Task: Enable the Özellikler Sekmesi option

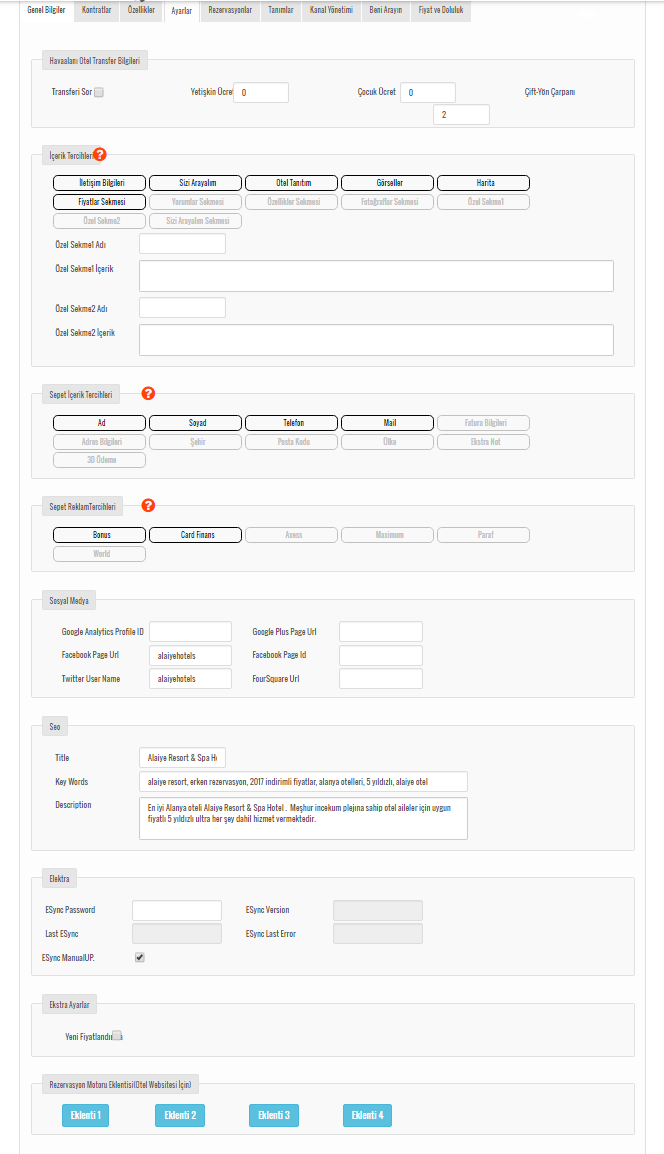Action: (292, 202)
